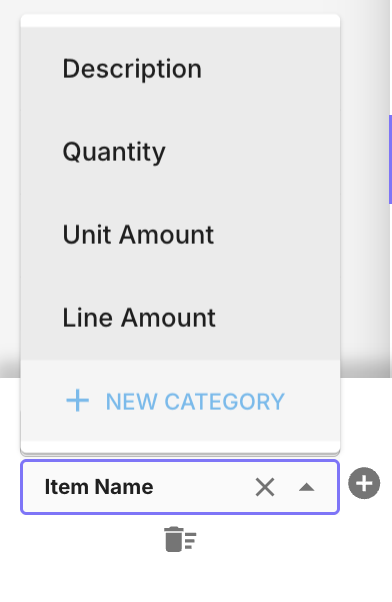Select Description from the category list
Image resolution: width=392 pixels, height=602 pixels.
point(180,69)
